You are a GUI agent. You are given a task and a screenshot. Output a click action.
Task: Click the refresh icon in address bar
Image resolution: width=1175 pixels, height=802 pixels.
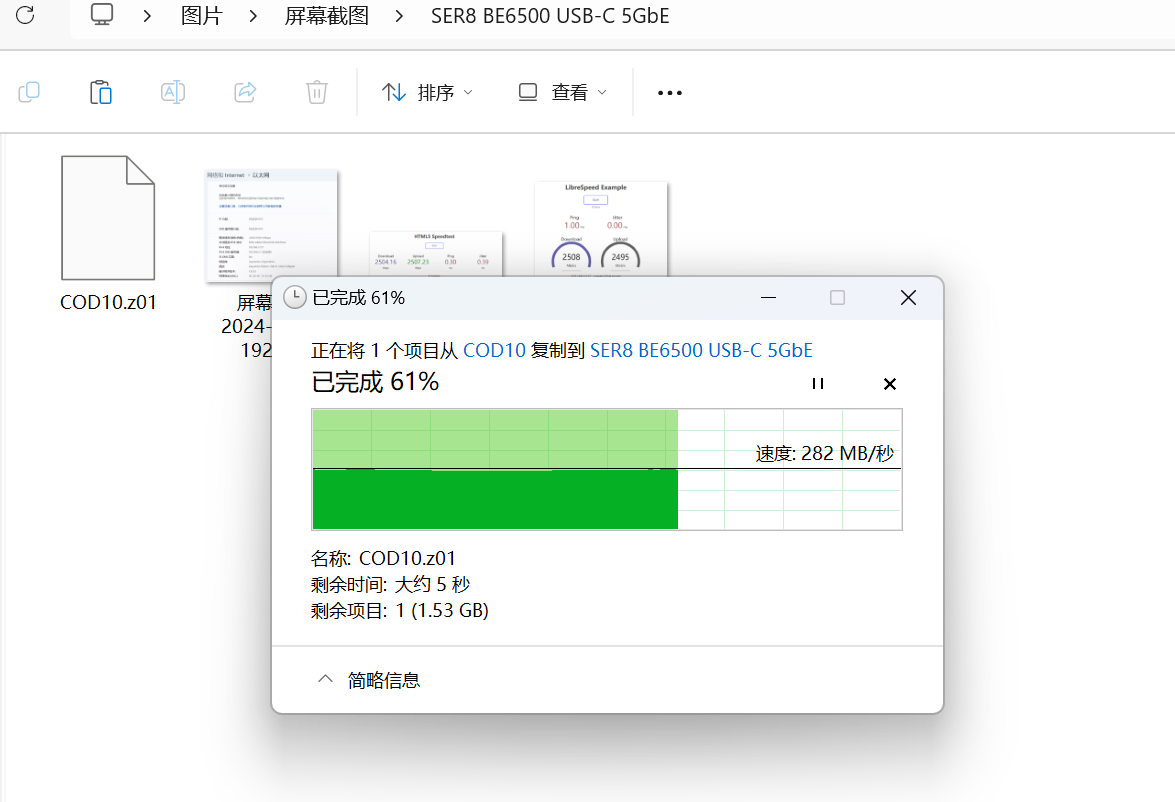coord(25,14)
